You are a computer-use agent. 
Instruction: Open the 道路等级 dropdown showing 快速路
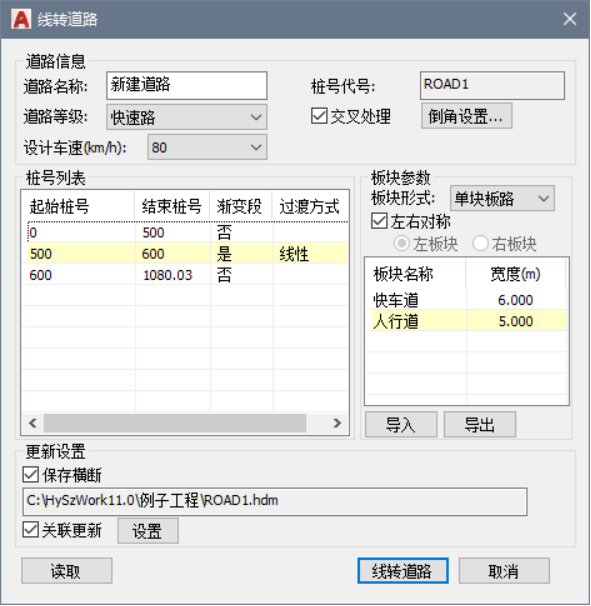pyautogui.click(x=186, y=117)
